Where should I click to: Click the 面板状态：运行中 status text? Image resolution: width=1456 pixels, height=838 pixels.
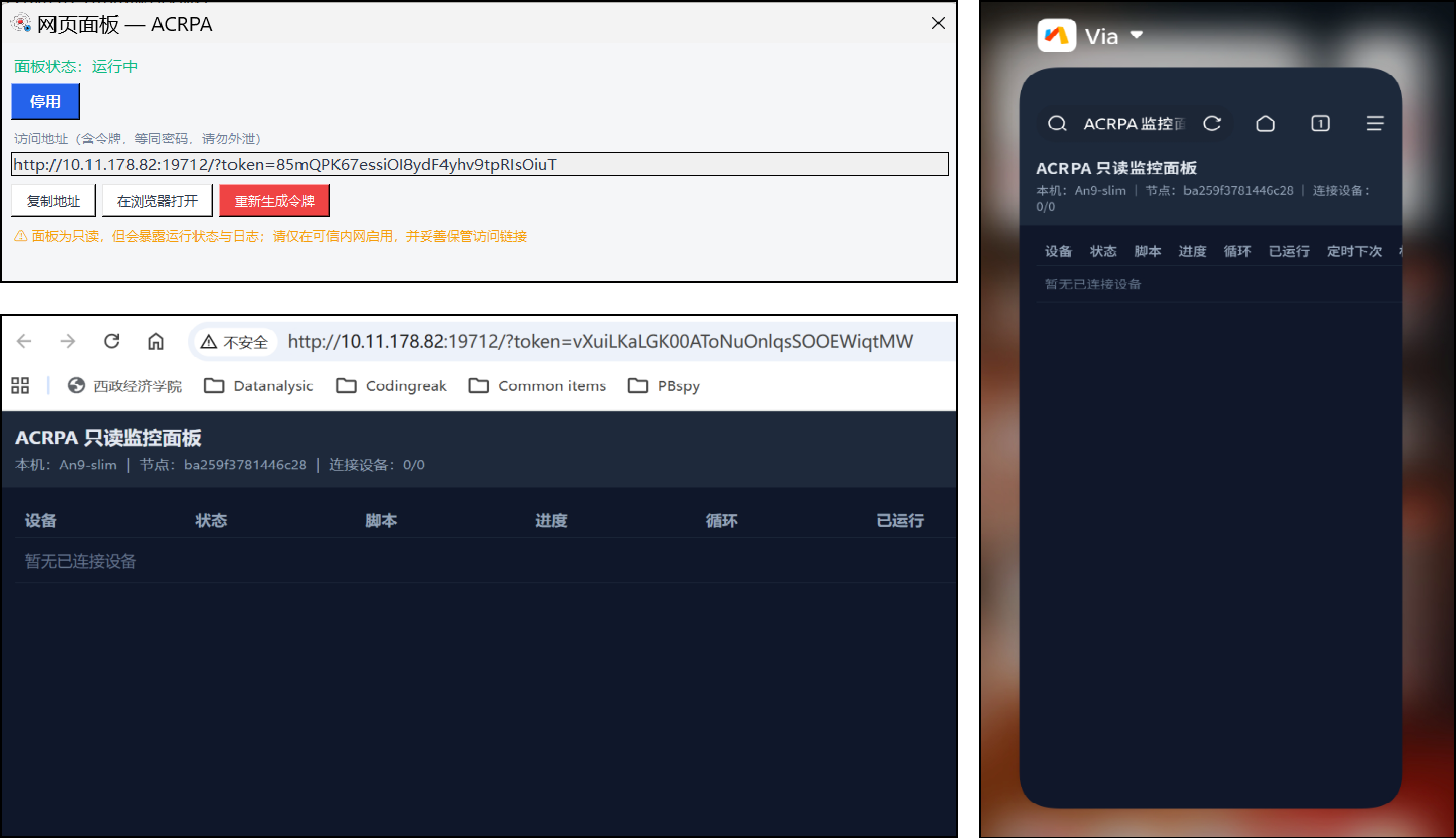[76, 67]
